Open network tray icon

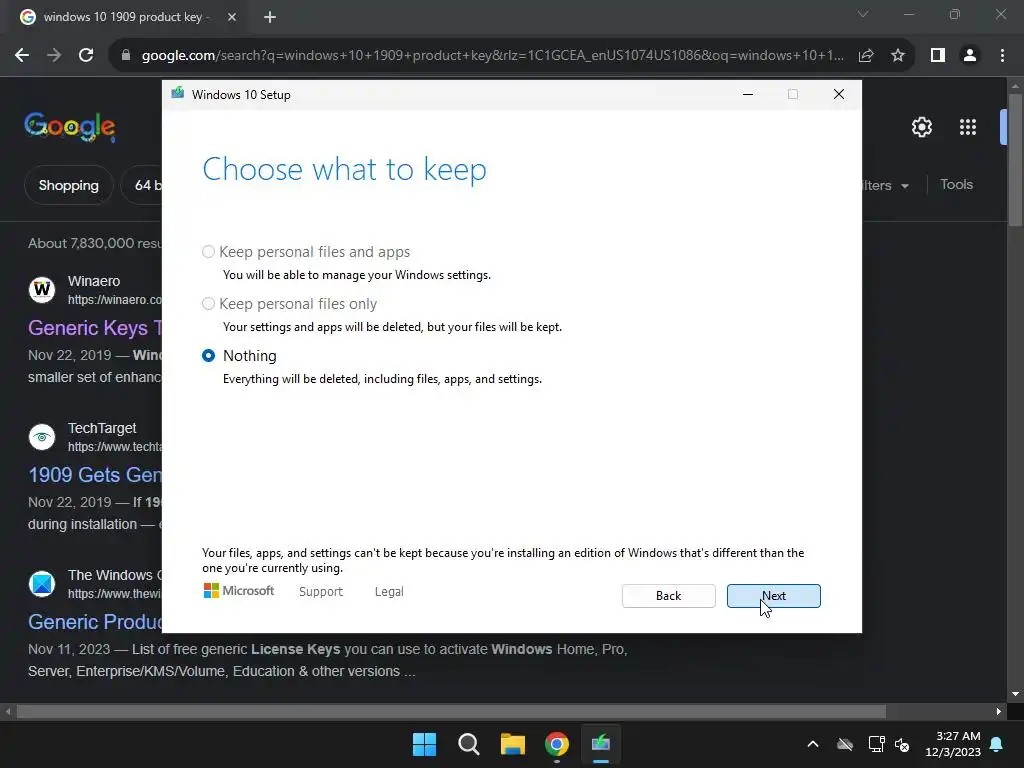click(x=876, y=744)
